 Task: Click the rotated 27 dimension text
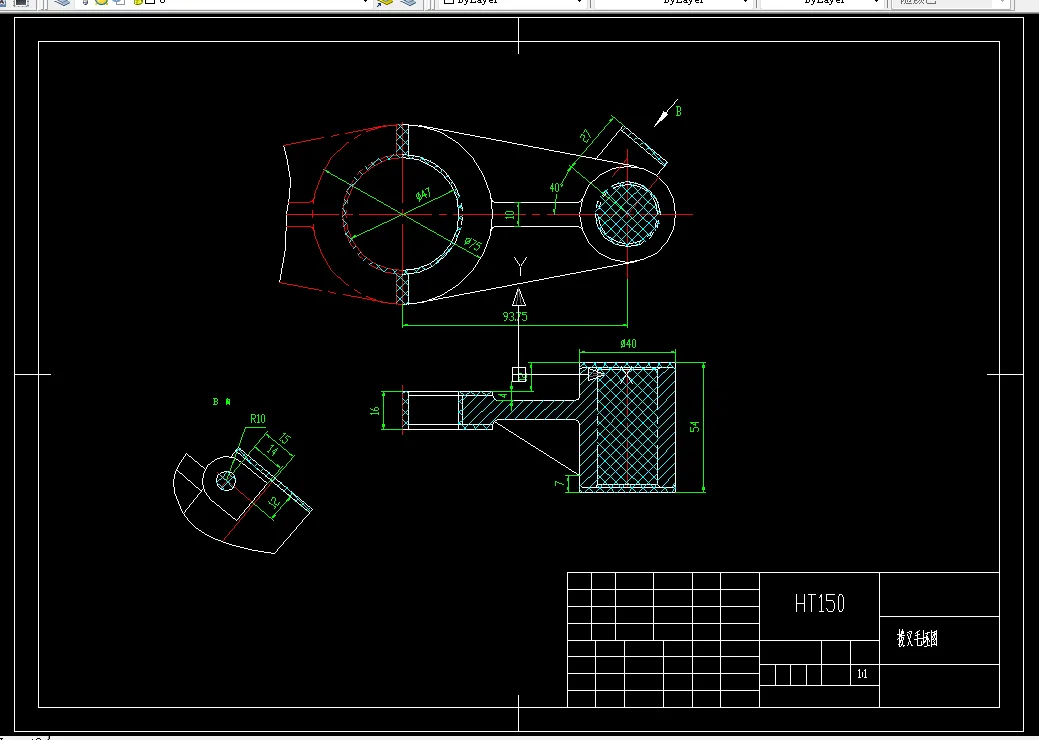point(586,136)
